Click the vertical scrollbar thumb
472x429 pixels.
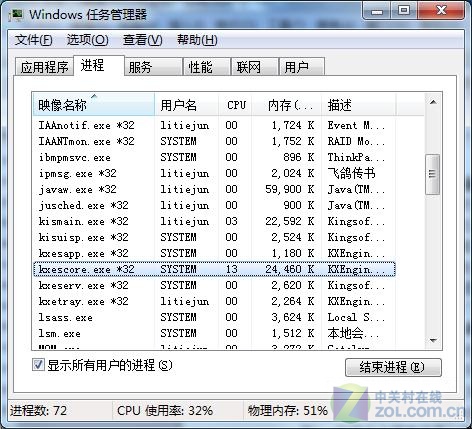point(433,174)
